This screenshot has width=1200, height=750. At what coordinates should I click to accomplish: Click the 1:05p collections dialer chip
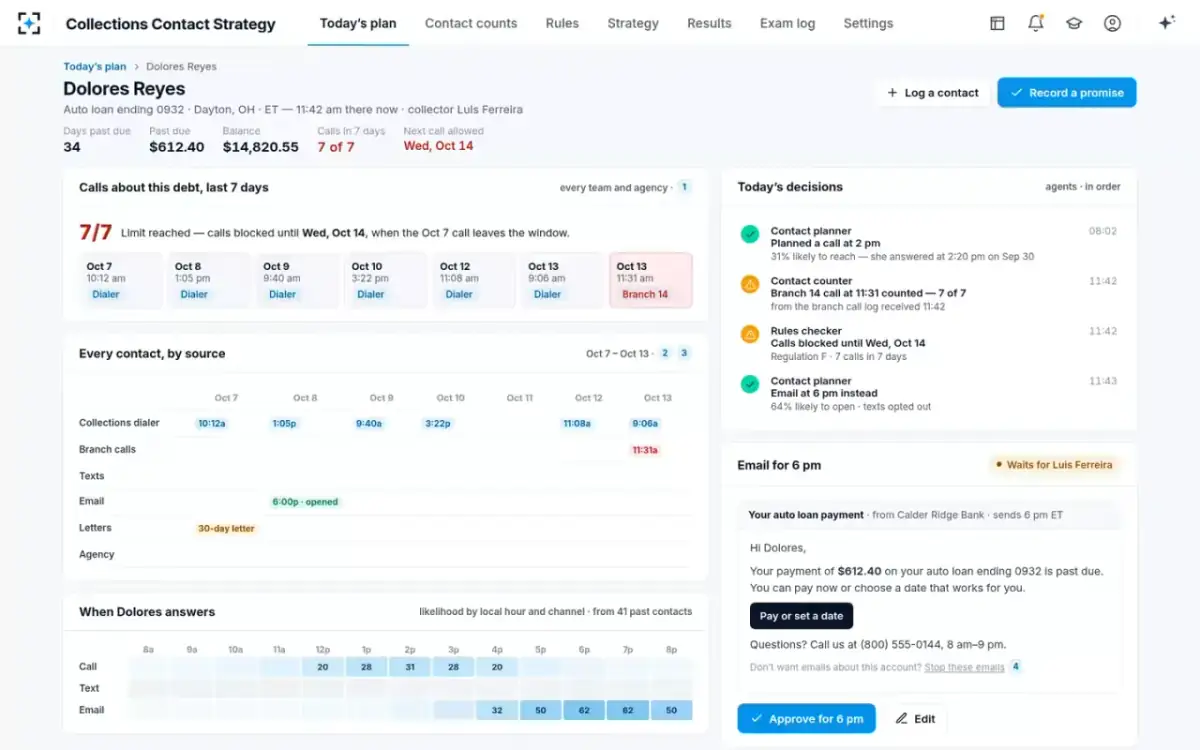pos(284,423)
